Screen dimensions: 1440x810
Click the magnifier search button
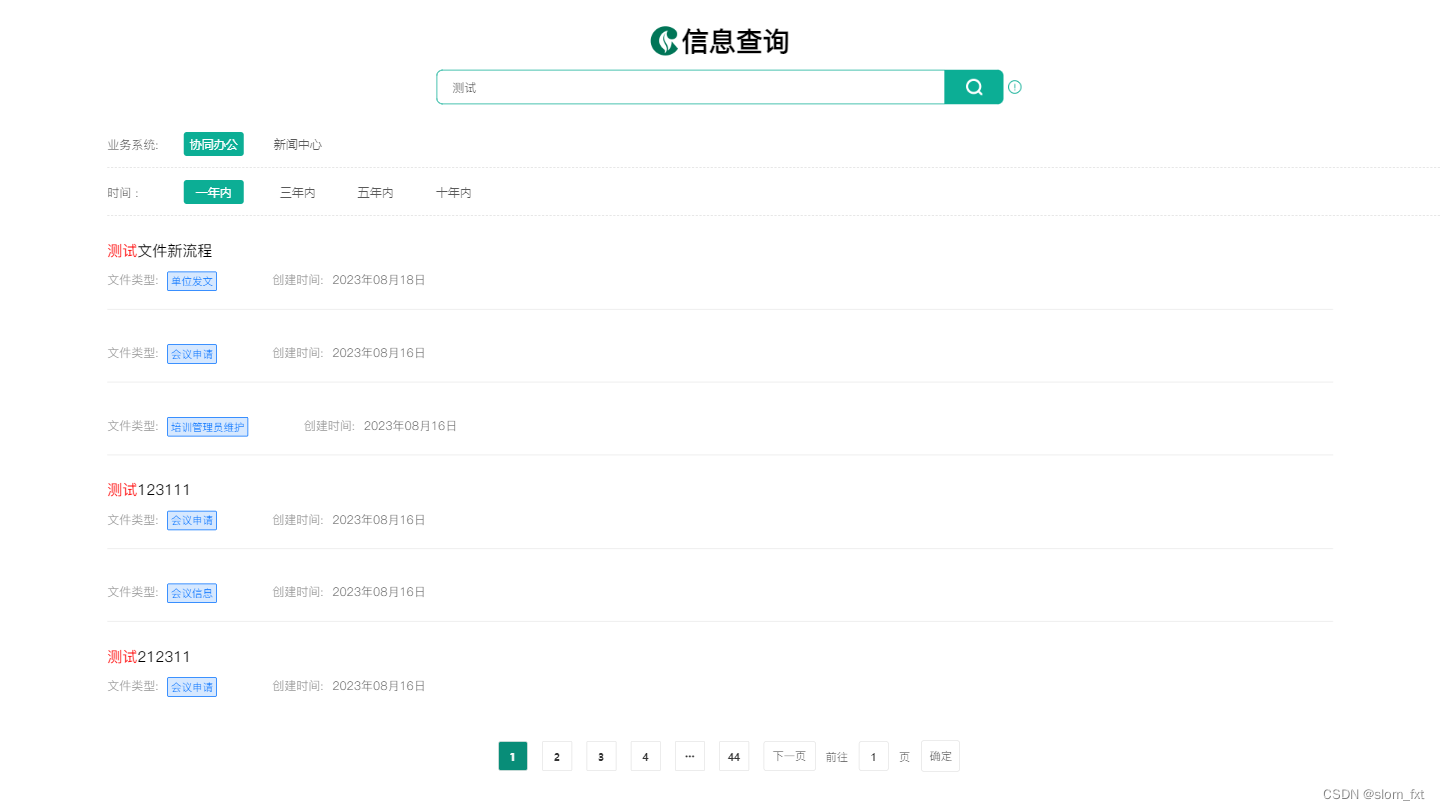click(x=973, y=87)
